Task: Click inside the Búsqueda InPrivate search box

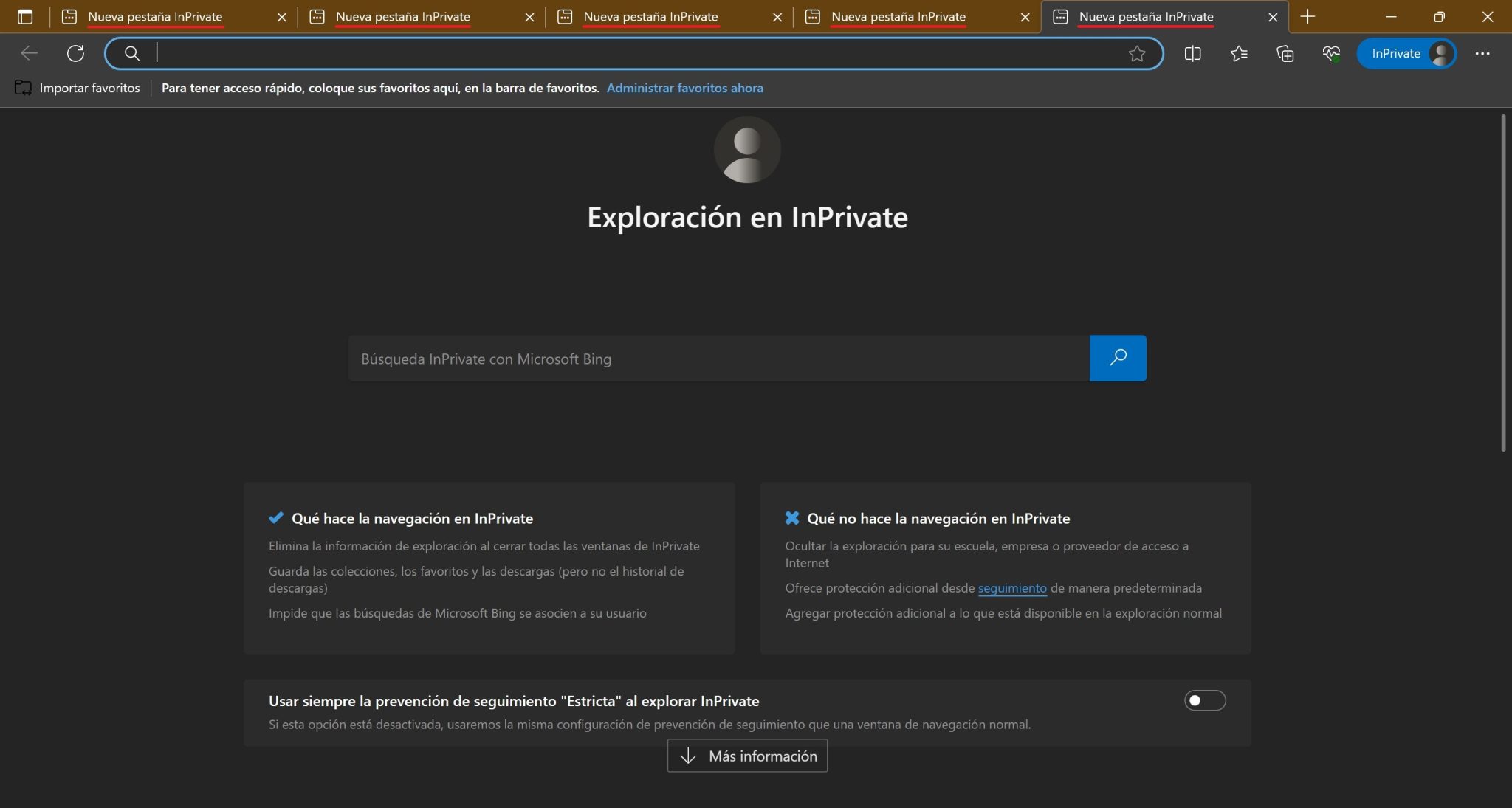Action: tap(716, 358)
